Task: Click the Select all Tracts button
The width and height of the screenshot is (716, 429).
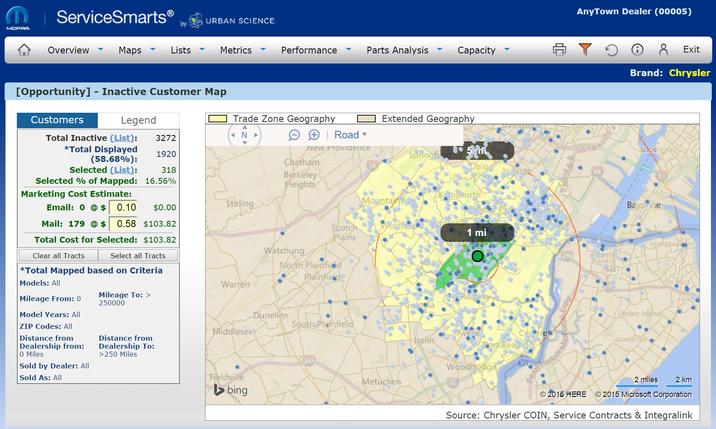Action: [x=138, y=255]
